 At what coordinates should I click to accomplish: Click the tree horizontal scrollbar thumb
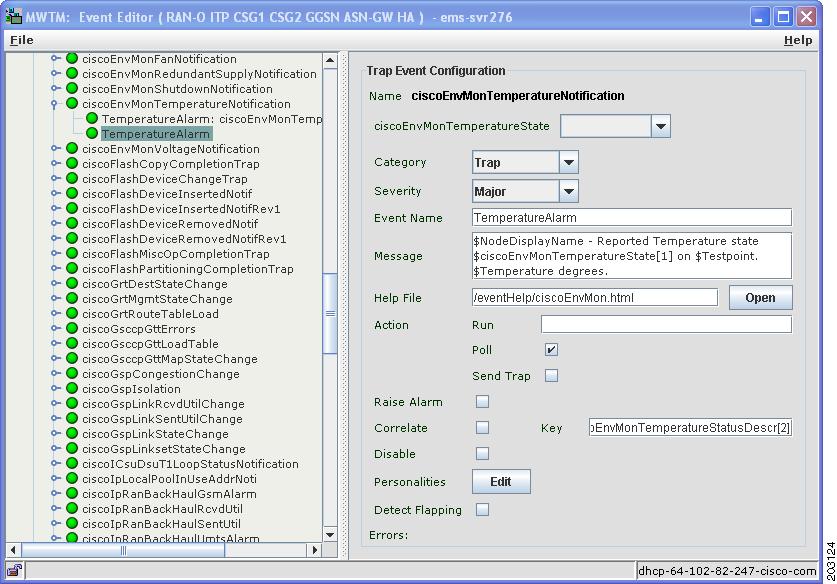[x=123, y=550]
